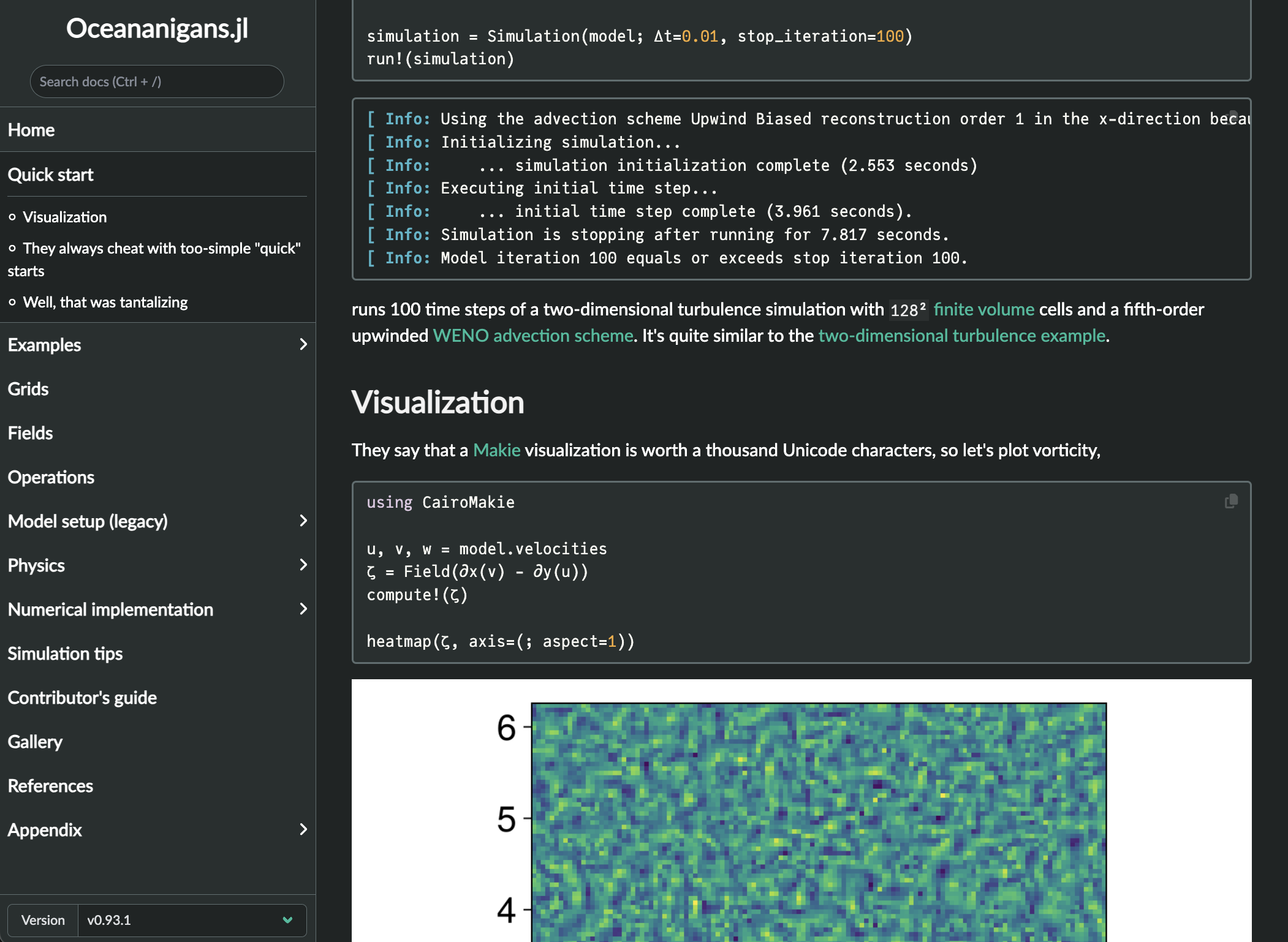Jump to 'Well, that was tantalizing' subsection
Screen dimensions: 1288x942
105,302
